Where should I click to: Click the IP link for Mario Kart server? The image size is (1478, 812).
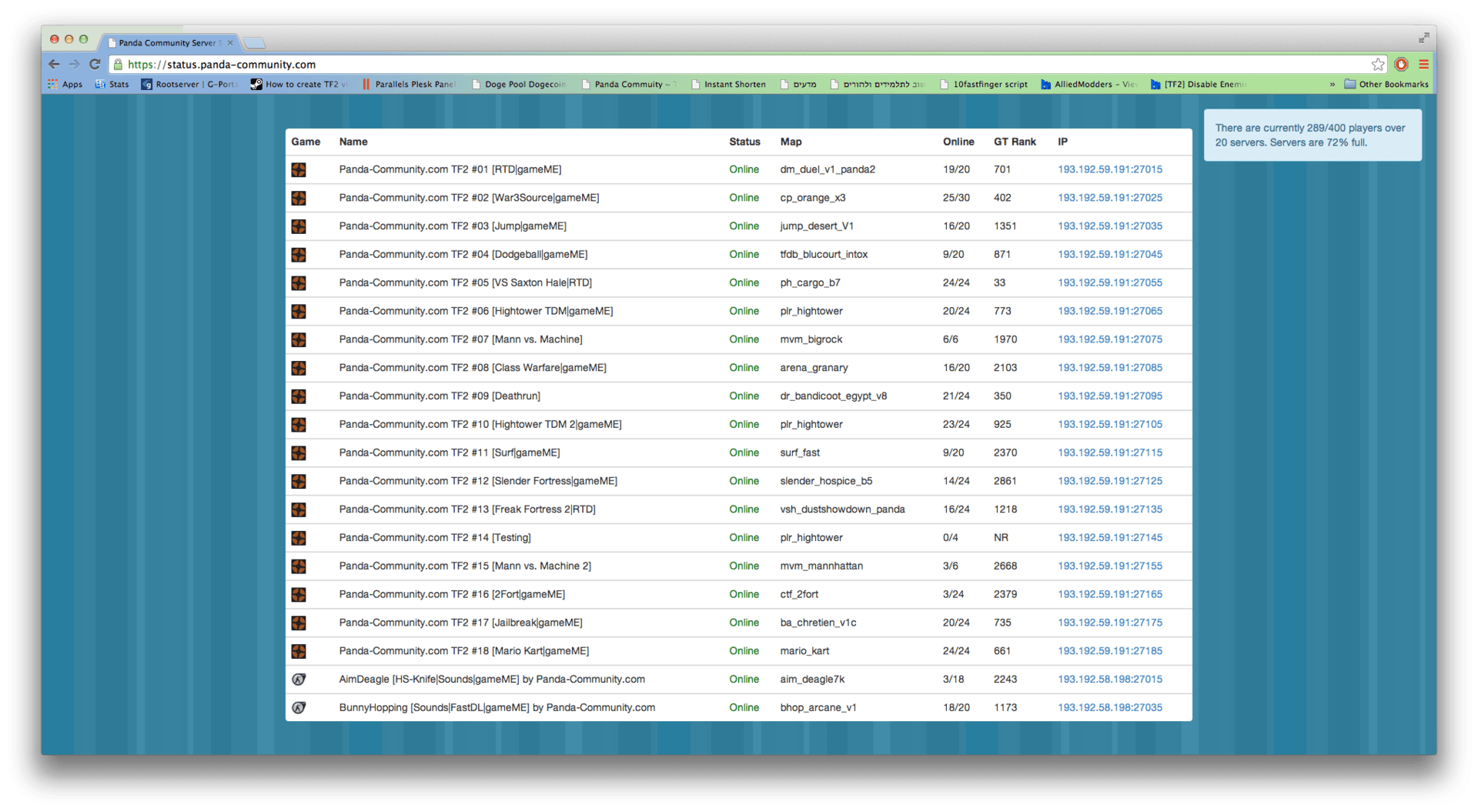click(1109, 651)
